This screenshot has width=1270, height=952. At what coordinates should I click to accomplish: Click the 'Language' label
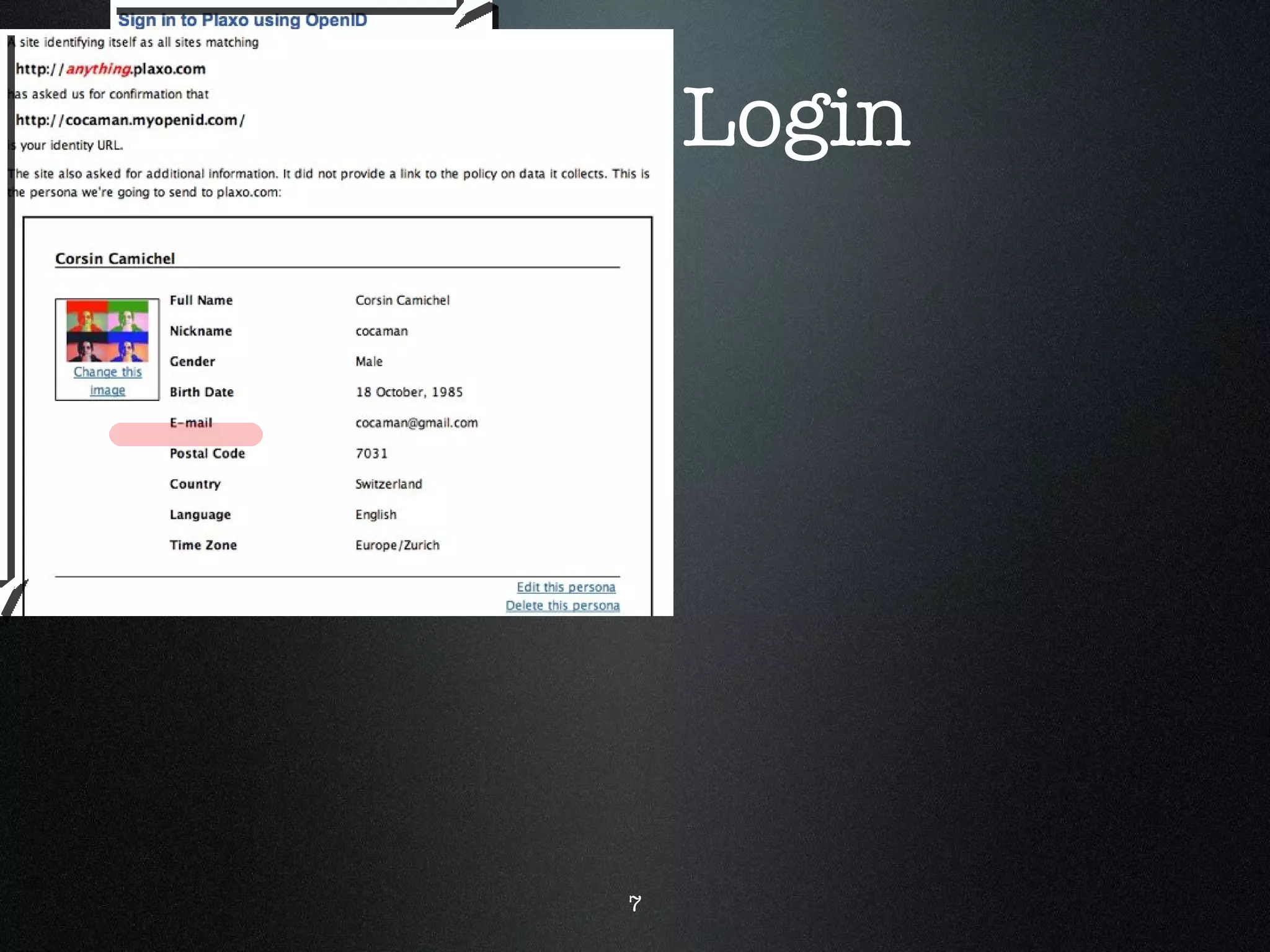[200, 514]
